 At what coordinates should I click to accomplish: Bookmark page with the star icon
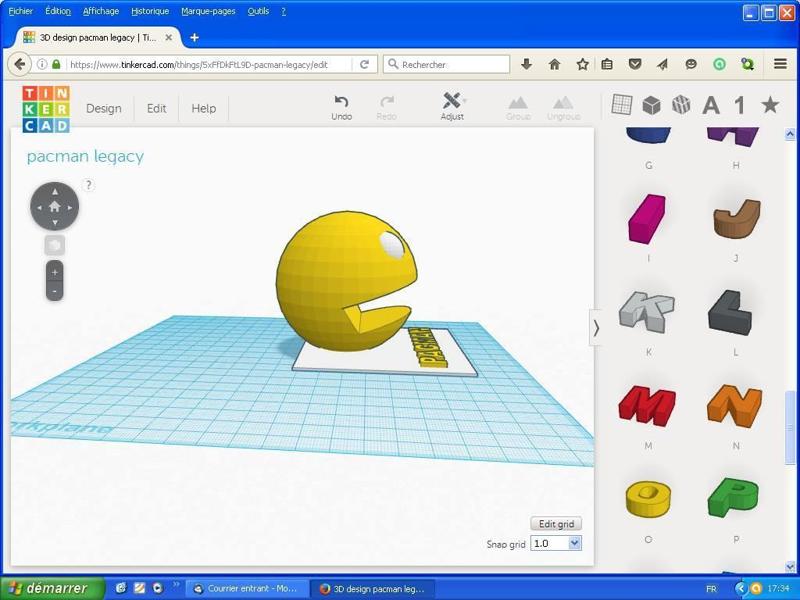[x=582, y=64]
